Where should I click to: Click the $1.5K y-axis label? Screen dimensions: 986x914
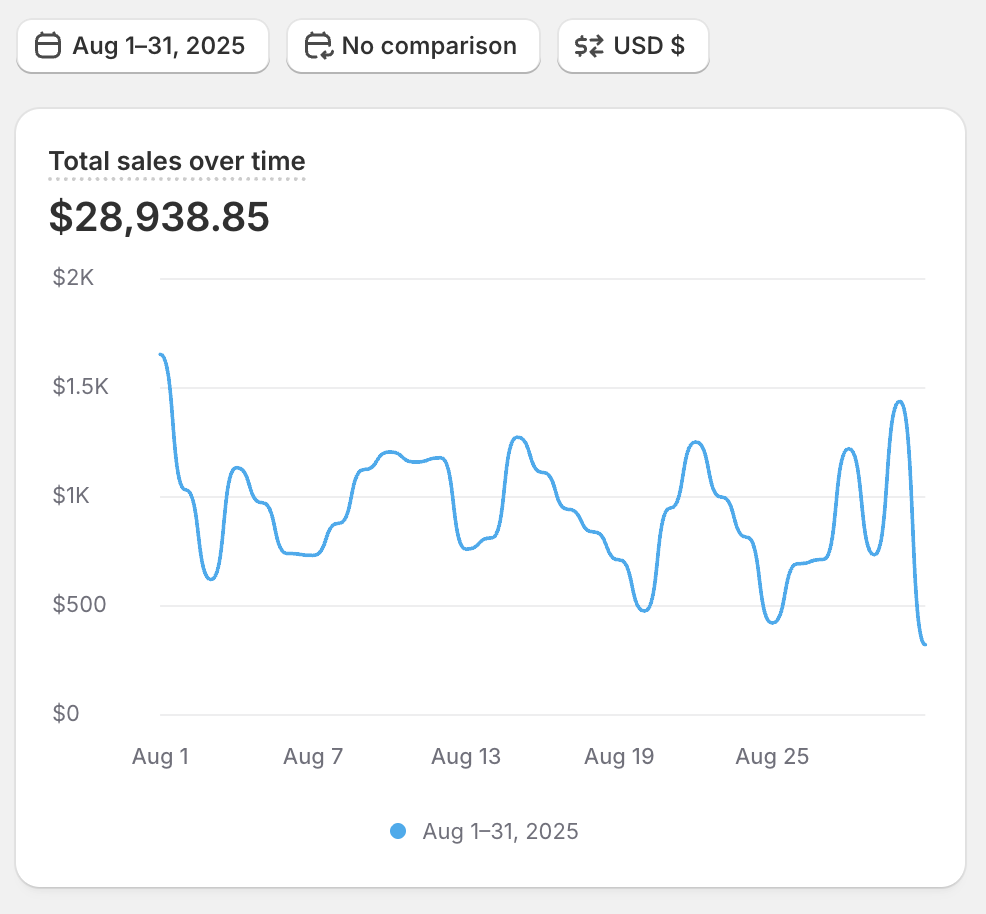[80, 387]
